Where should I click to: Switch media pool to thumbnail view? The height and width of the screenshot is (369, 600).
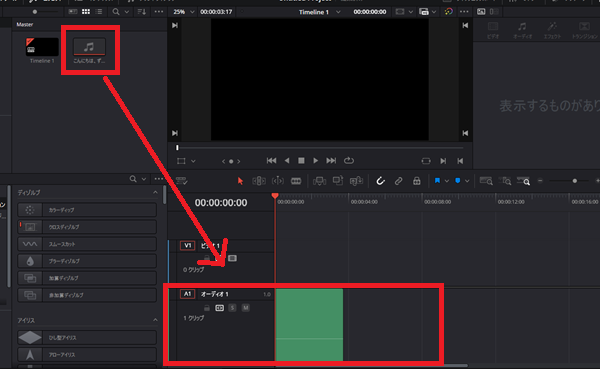click(x=86, y=12)
